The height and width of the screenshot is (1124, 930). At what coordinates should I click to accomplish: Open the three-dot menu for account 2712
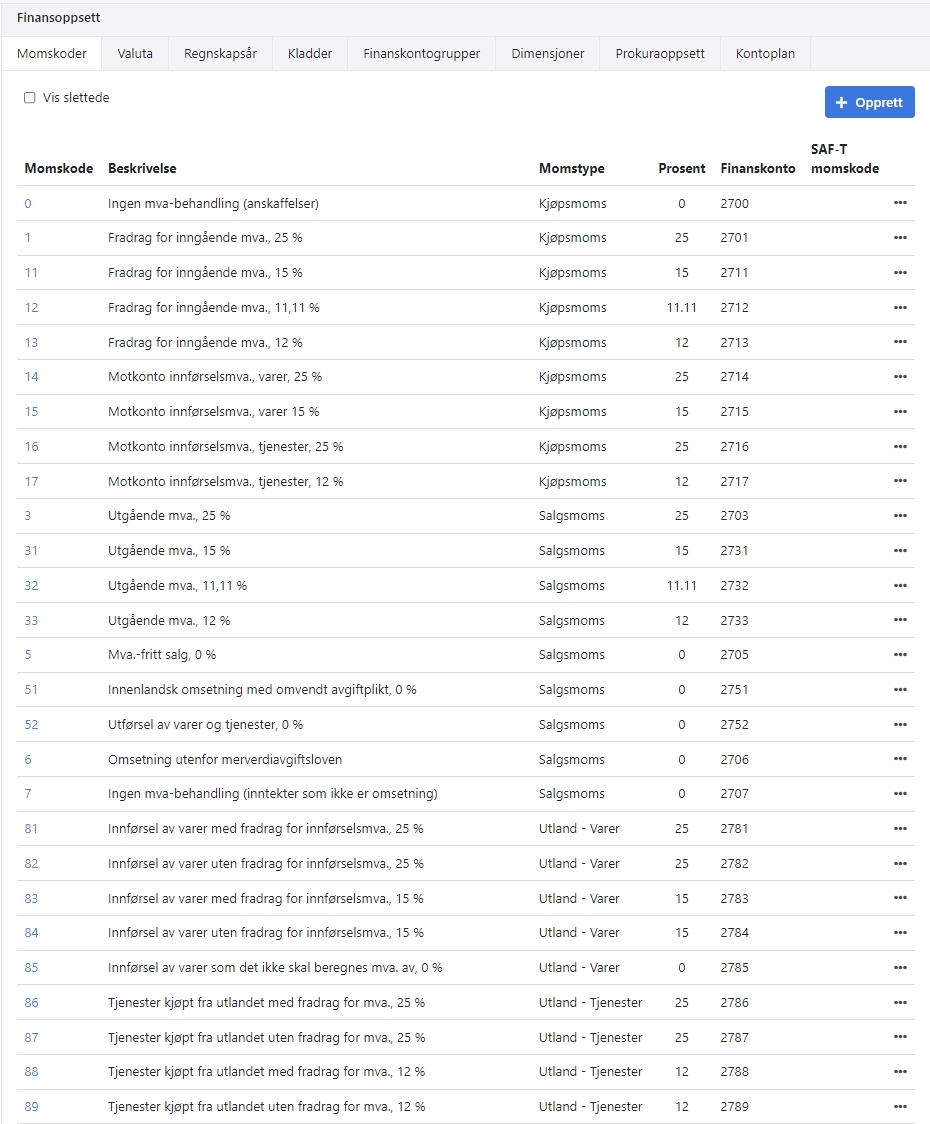900,307
